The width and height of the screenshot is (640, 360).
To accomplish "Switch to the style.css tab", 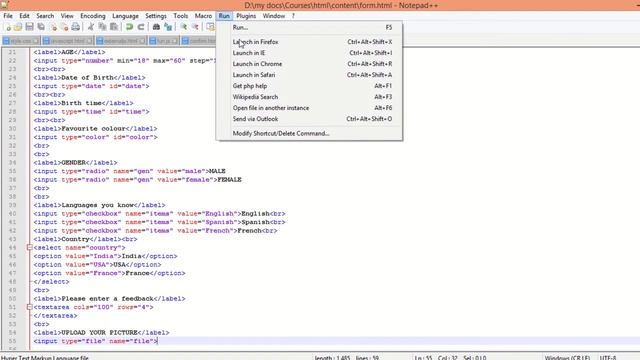I will coord(20,41).
